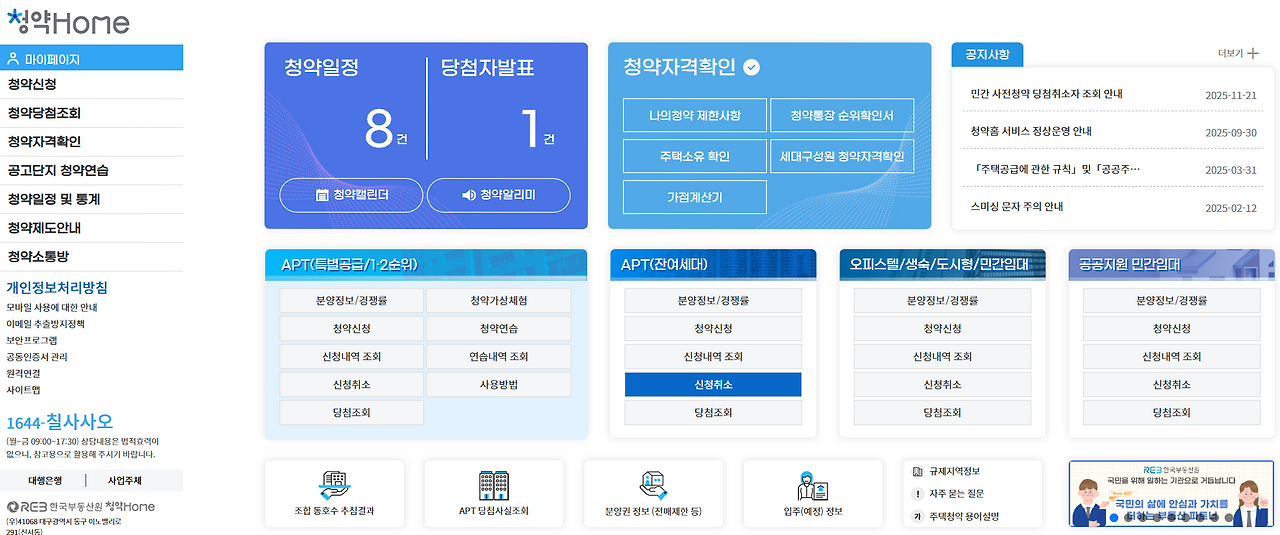This screenshot has height=535, width=1280.
Task: Open 보안프로그램 link in sidebar
Action: 32,340
